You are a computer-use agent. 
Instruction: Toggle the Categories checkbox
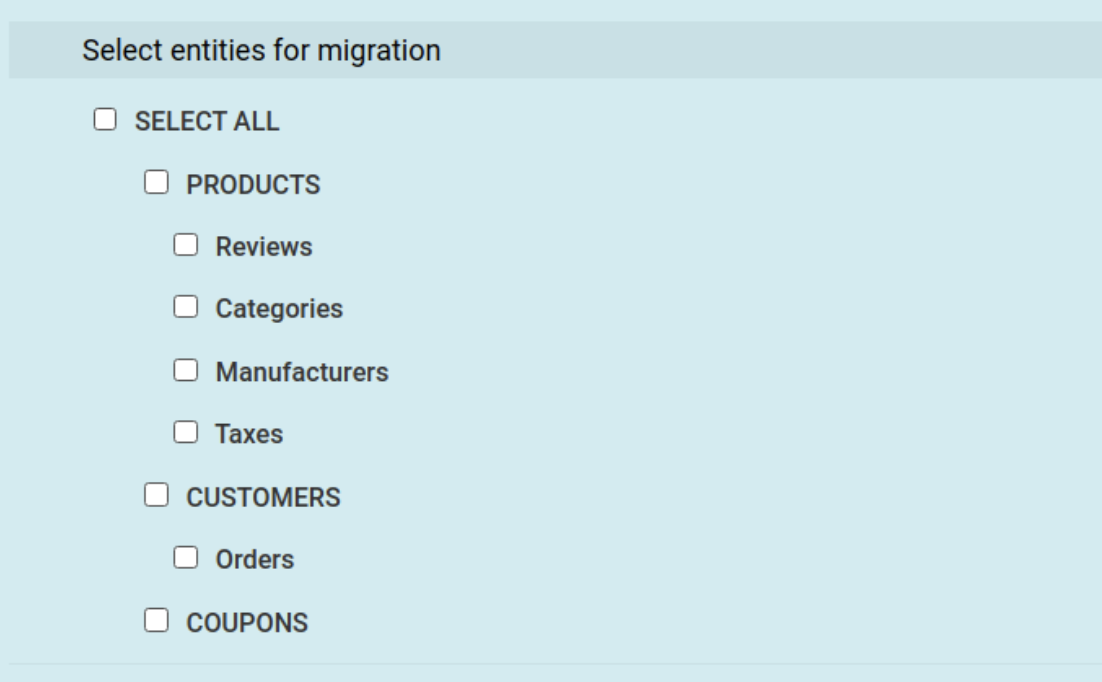(x=186, y=308)
